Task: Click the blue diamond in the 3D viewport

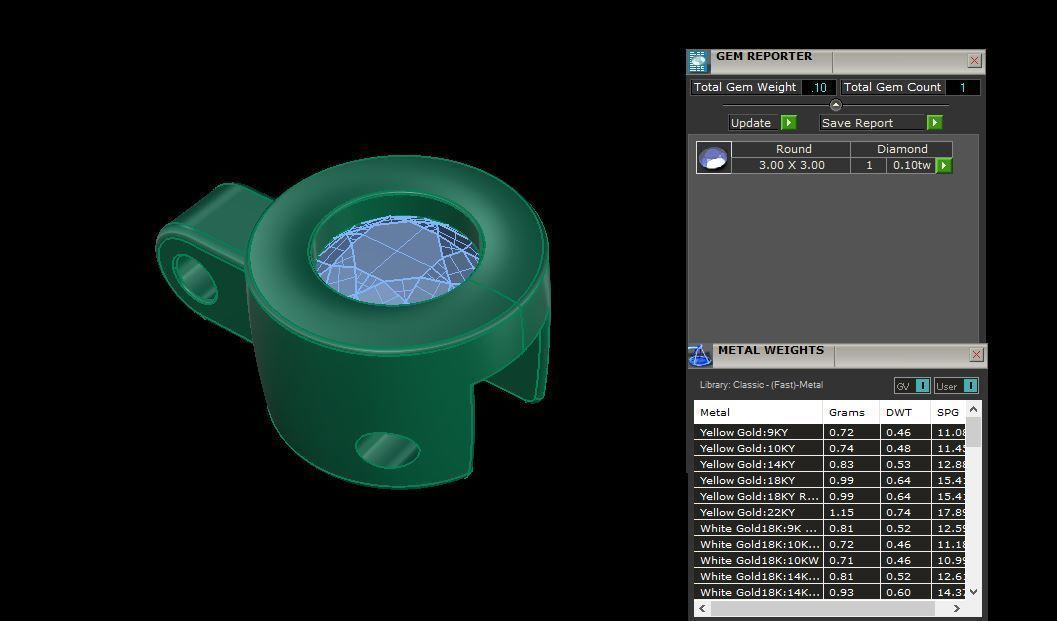Action: (x=398, y=260)
